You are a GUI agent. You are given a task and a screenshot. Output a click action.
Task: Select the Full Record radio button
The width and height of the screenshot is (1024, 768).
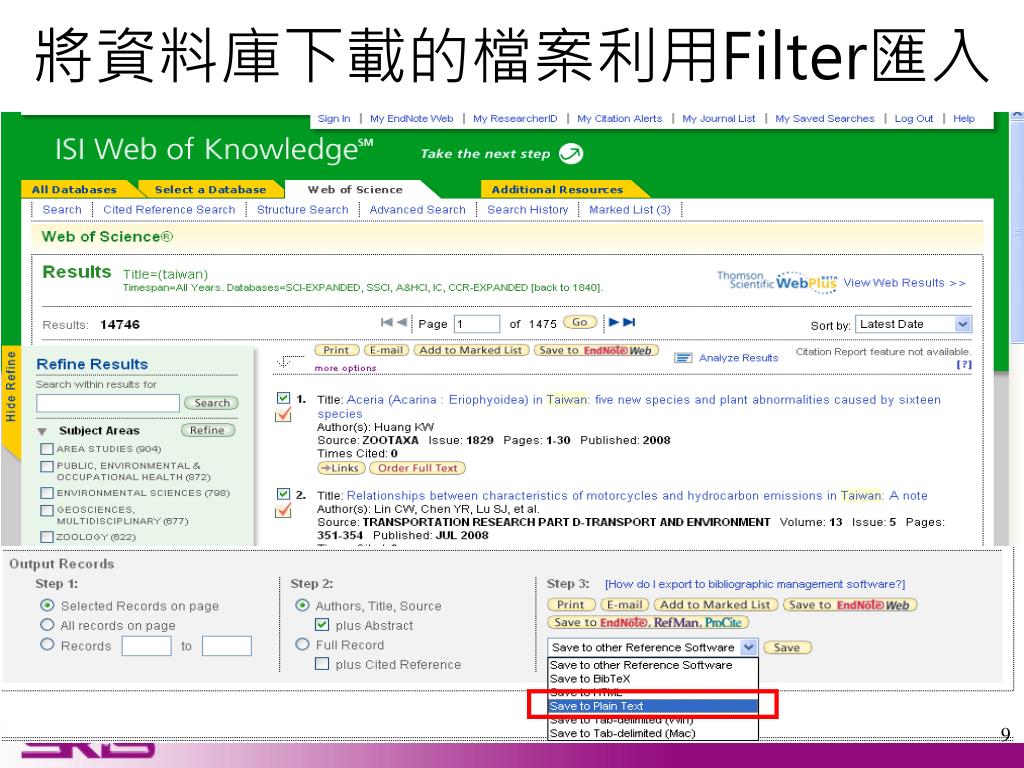click(302, 645)
